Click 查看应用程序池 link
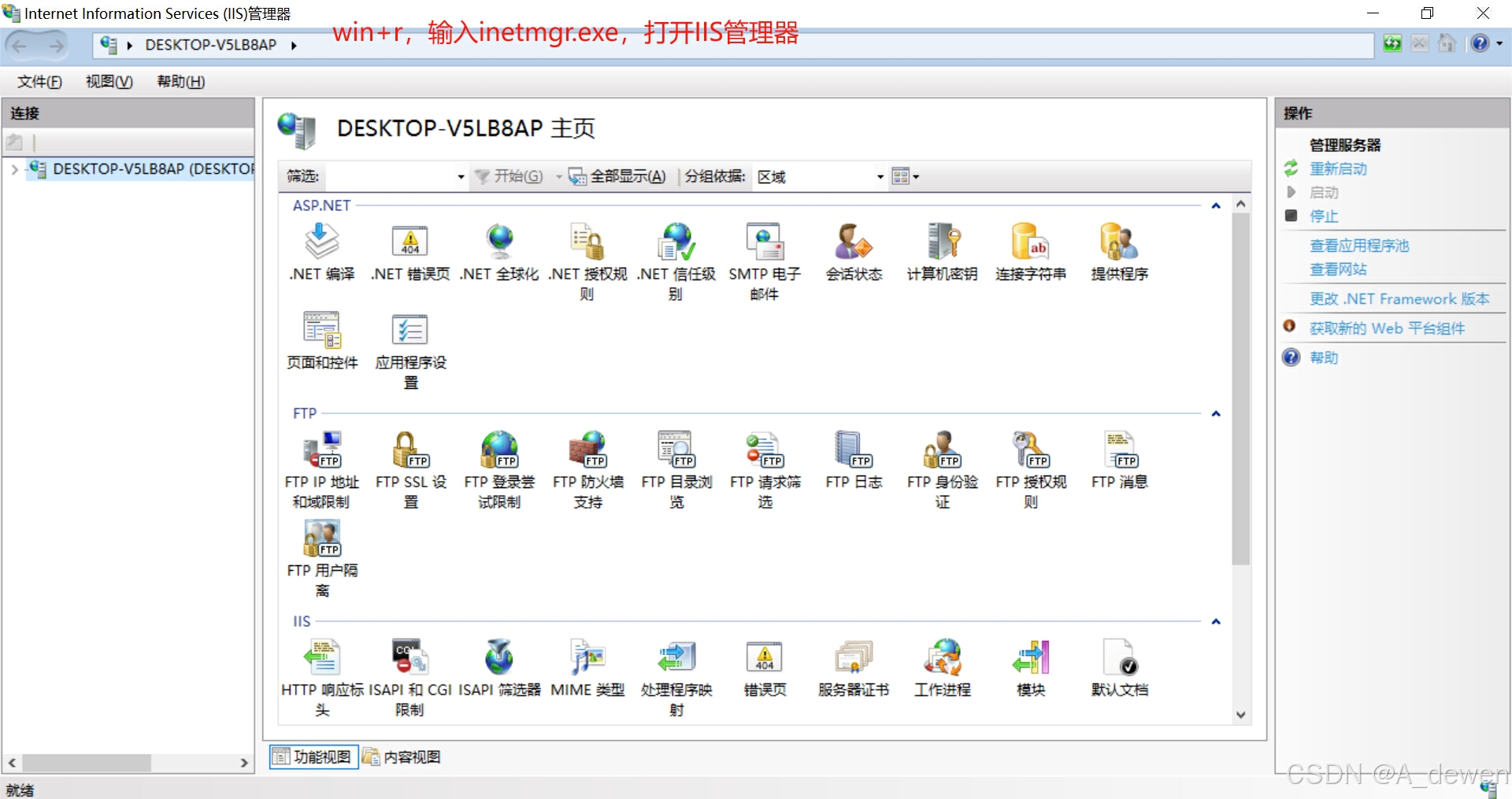 coord(1358,246)
